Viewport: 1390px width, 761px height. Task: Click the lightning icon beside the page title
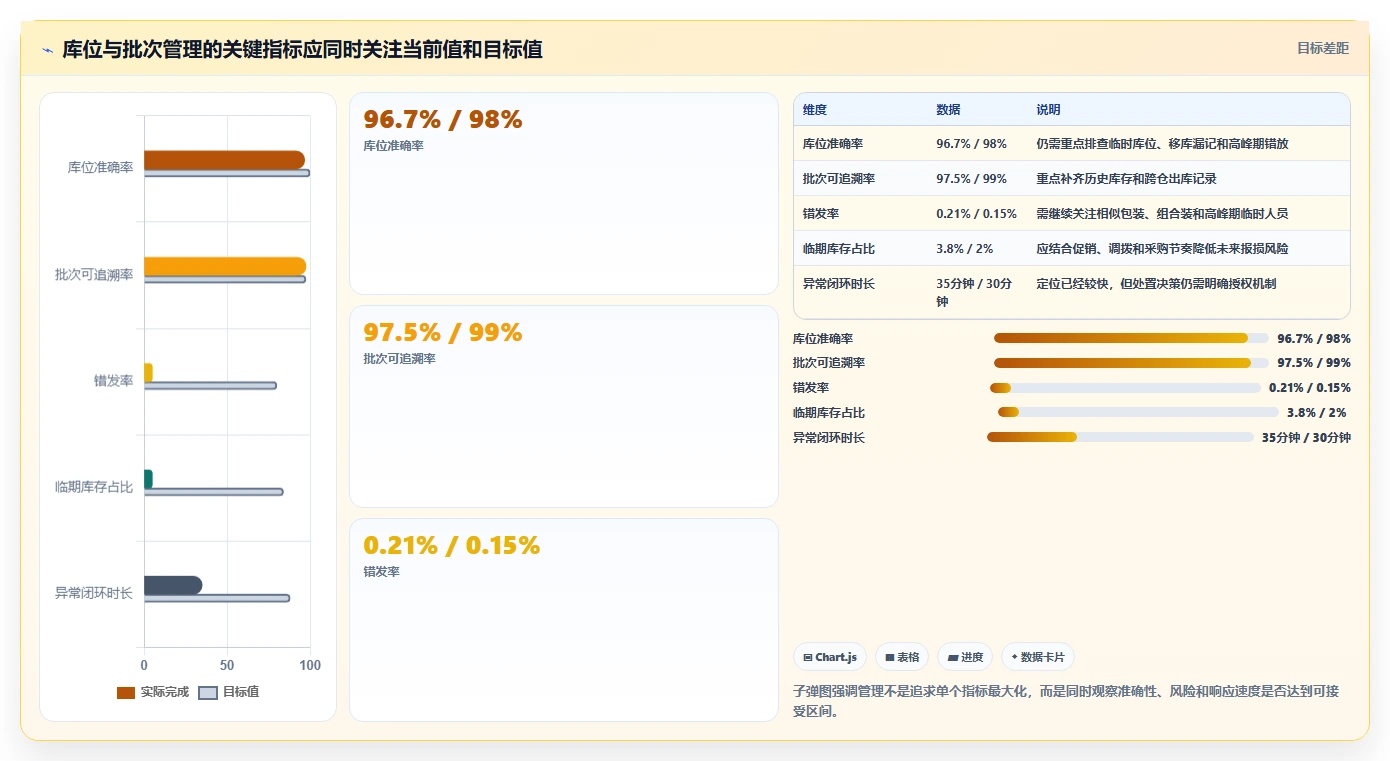[x=47, y=50]
